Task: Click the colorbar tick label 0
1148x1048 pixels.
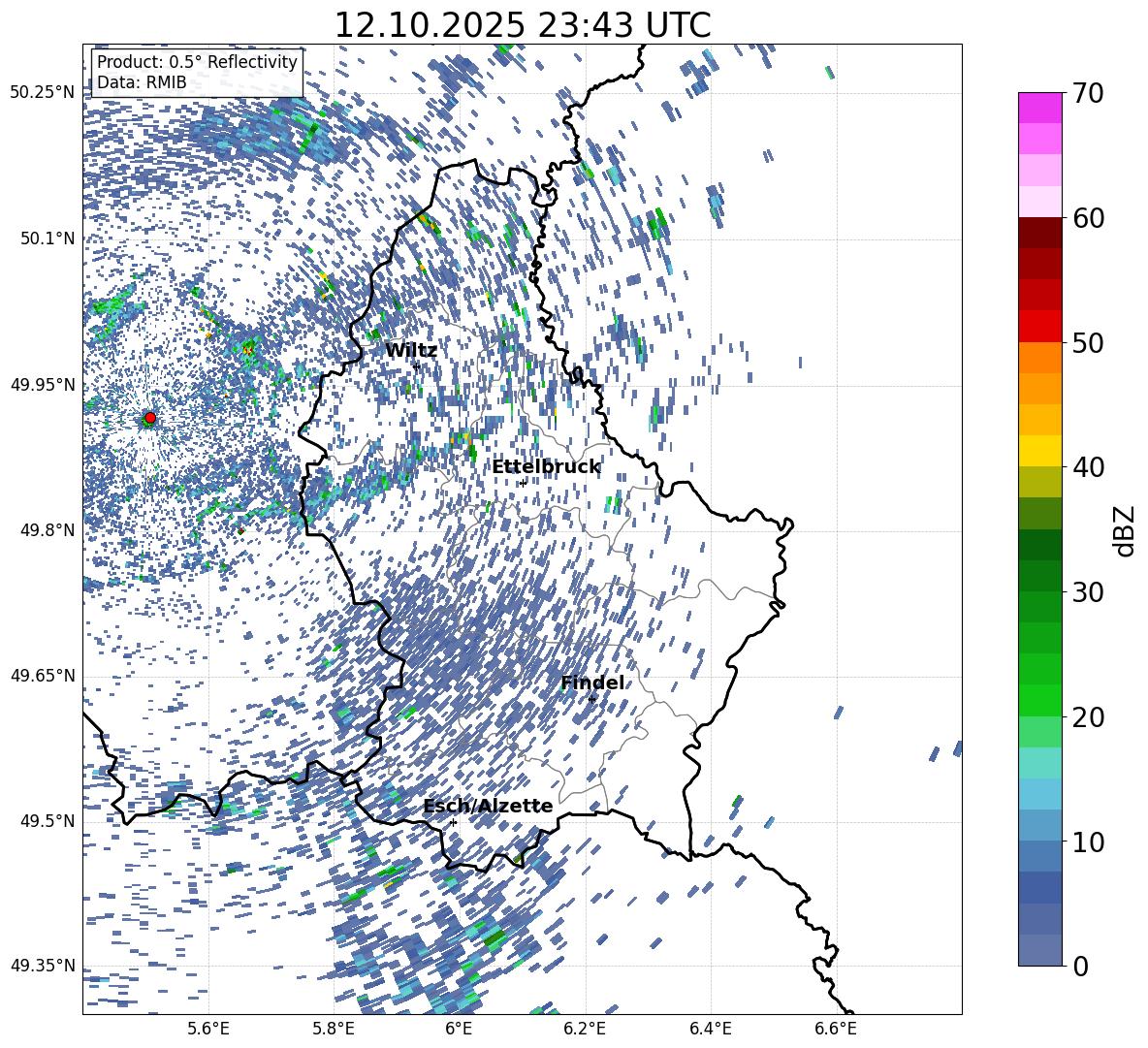Action: point(1080,966)
